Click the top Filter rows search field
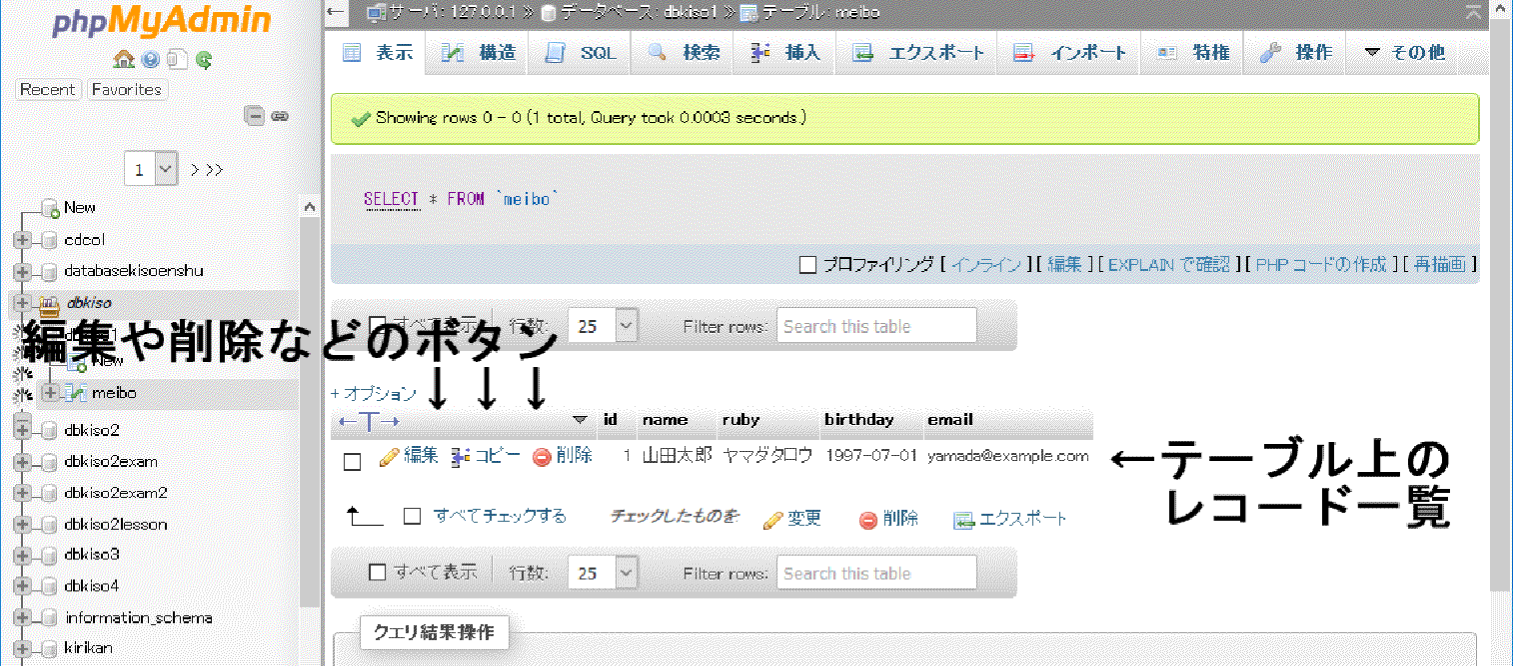This screenshot has height=667, width=1514. [876, 326]
